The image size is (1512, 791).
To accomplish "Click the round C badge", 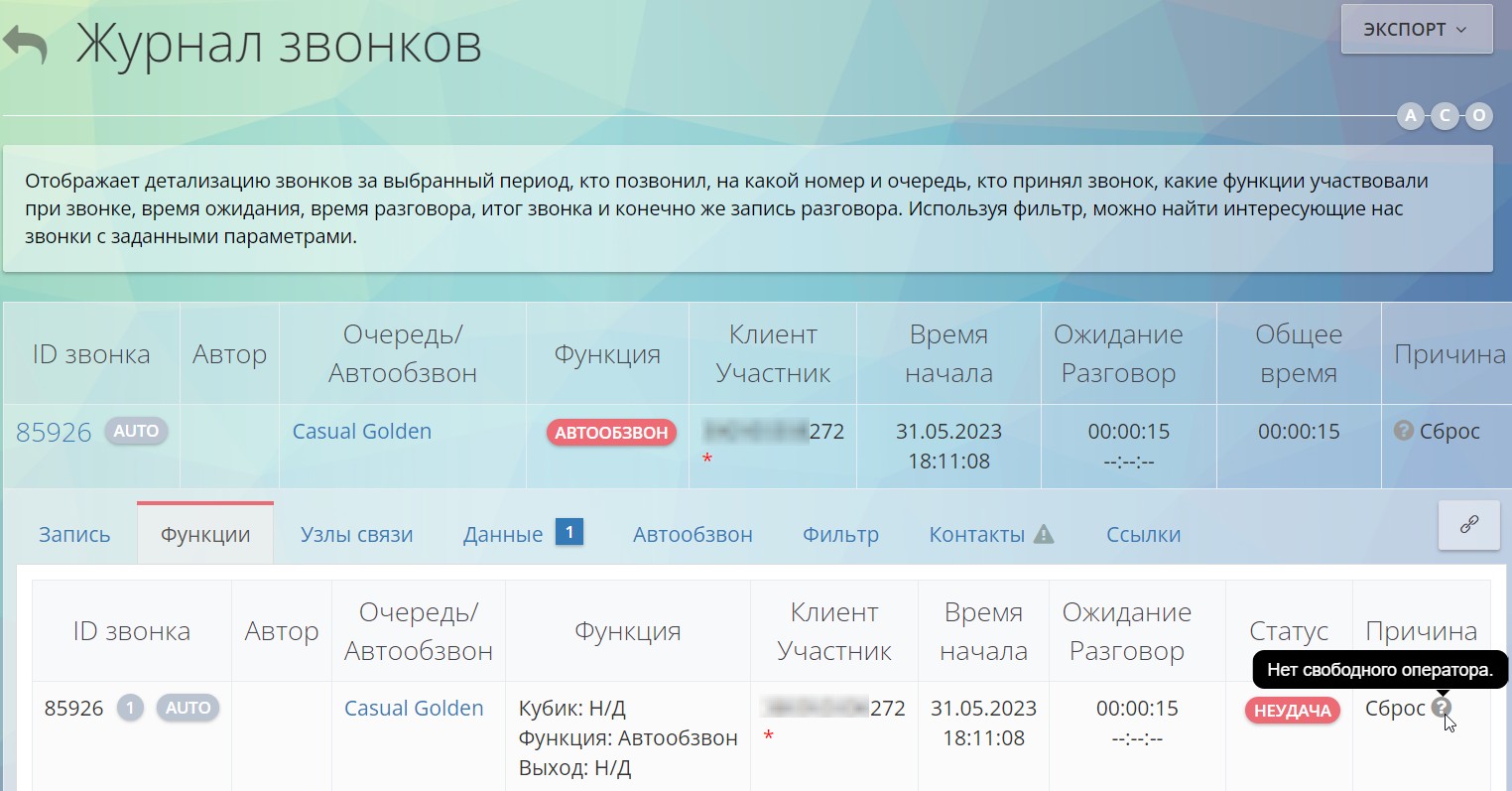I will click(x=1445, y=116).
